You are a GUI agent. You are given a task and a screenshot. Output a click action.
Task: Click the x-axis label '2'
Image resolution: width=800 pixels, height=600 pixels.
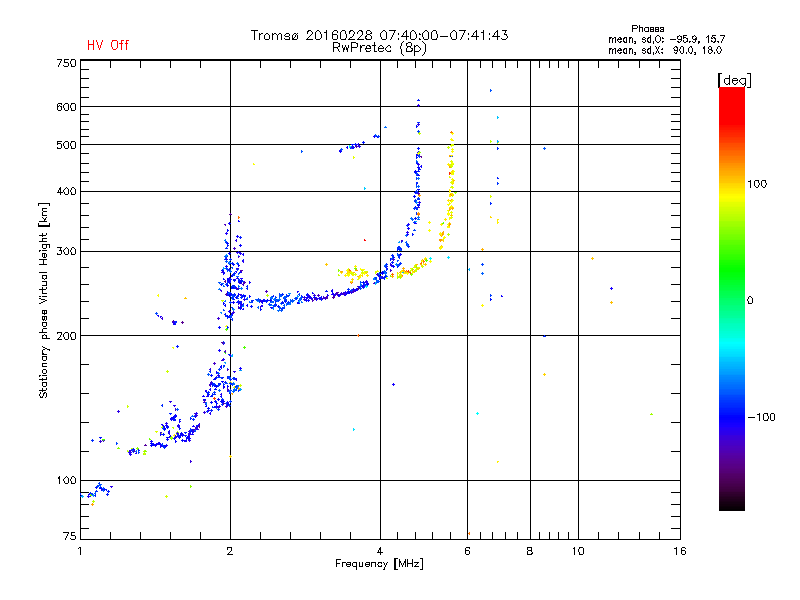[x=230, y=551]
